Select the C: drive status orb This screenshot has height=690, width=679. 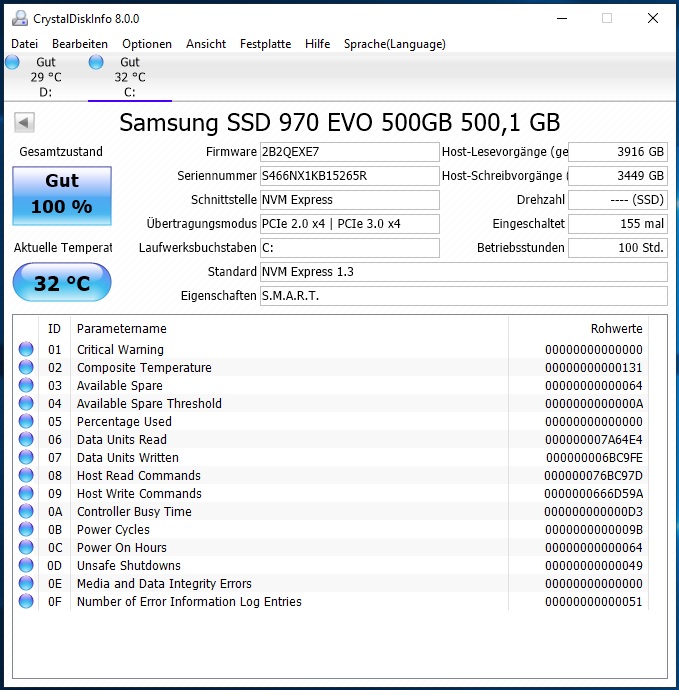pos(96,62)
